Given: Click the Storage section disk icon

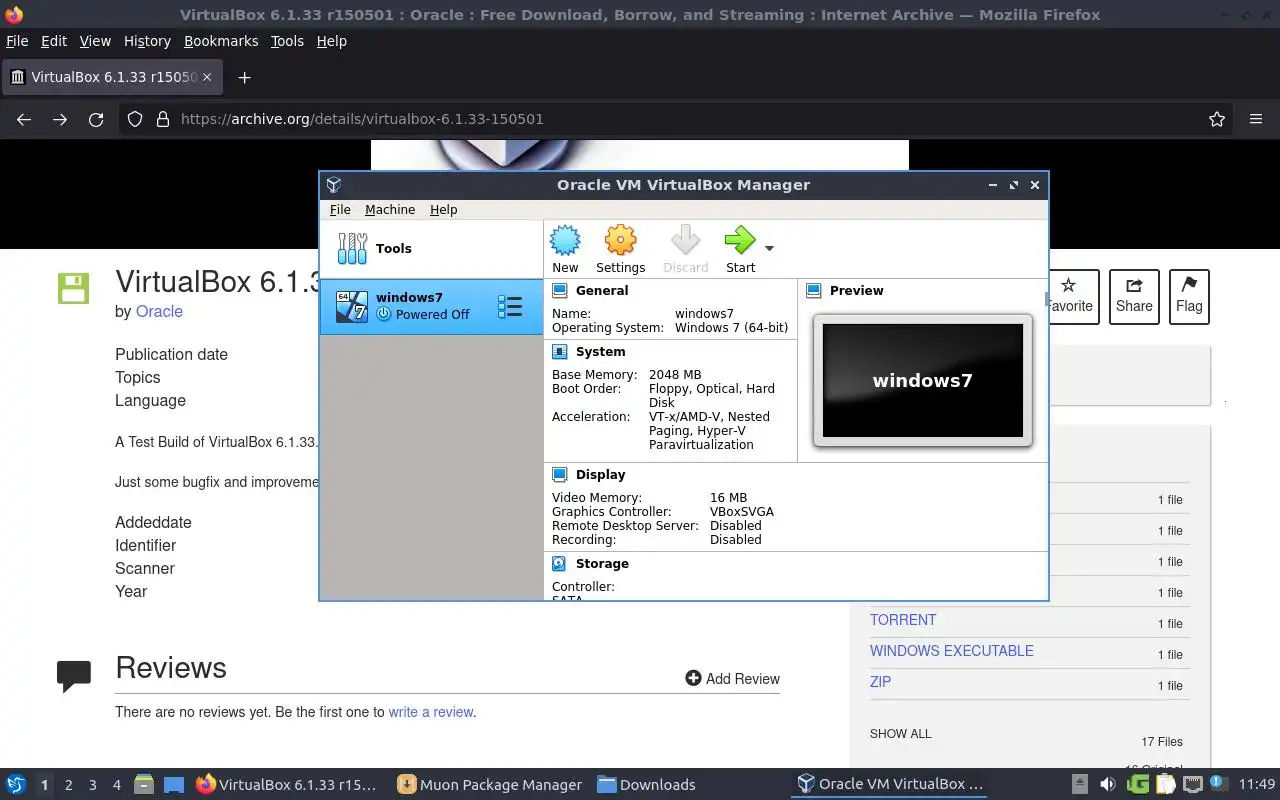Looking at the screenshot, I should tap(560, 564).
